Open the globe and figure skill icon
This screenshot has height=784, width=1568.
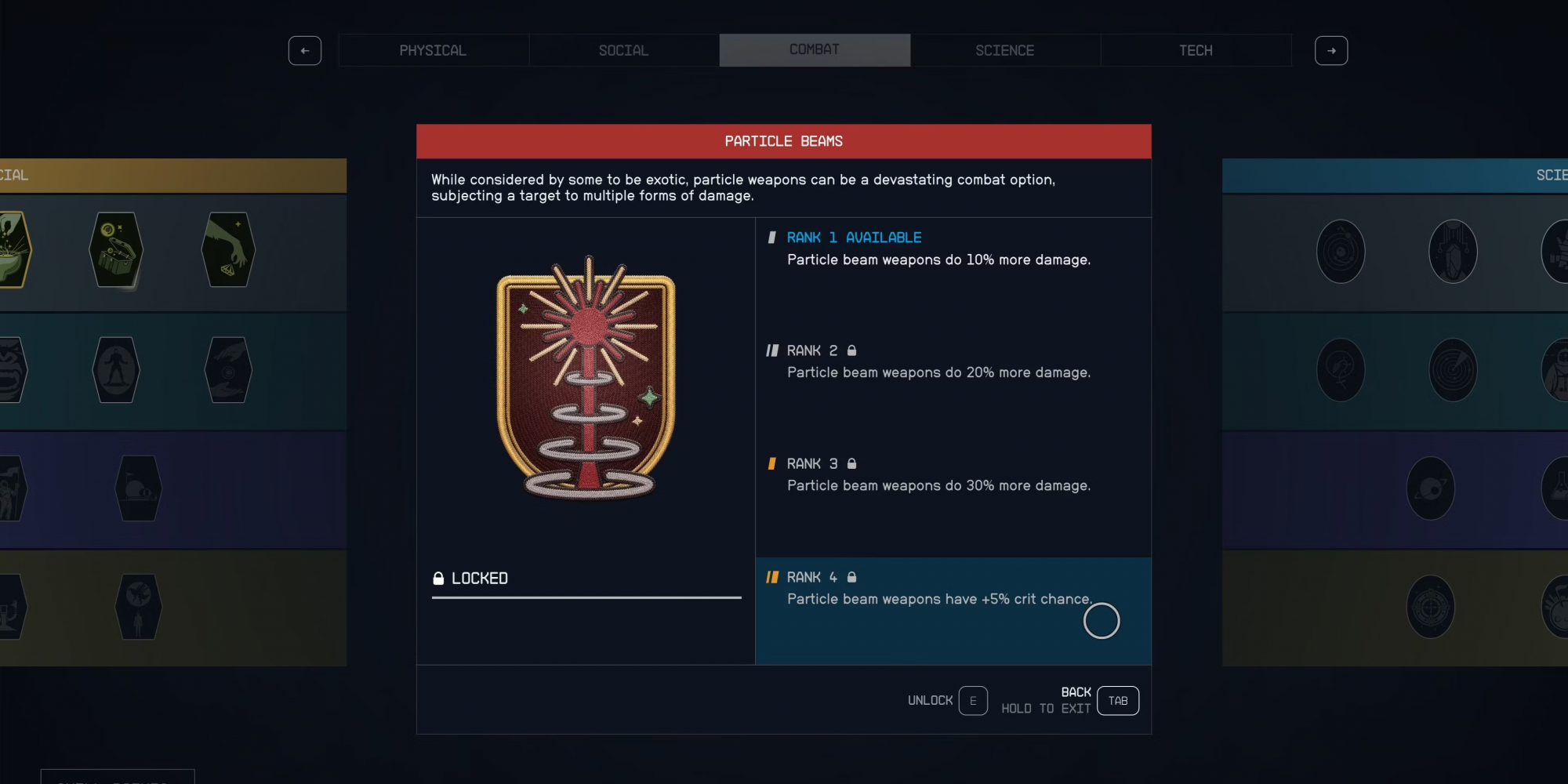pos(139,607)
